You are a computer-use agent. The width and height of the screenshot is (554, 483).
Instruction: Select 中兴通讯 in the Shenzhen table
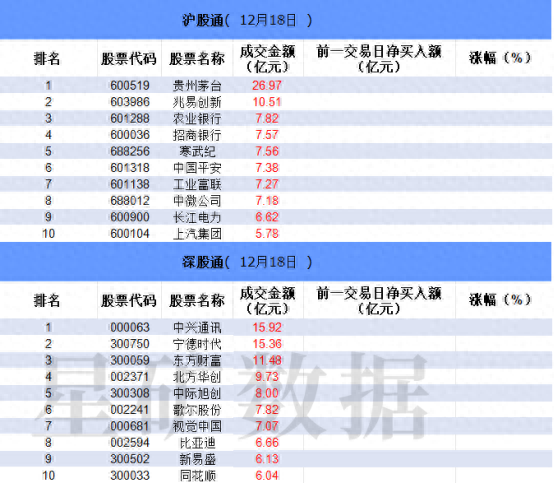point(197,328)
